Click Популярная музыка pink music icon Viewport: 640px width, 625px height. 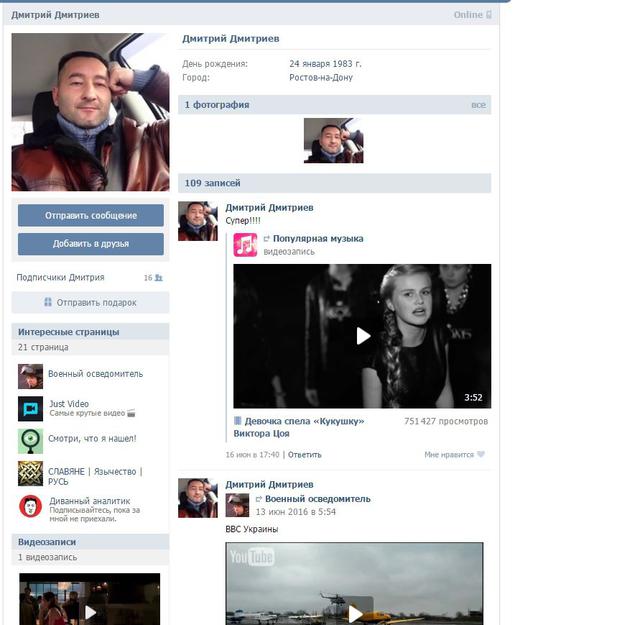click(x=245, y=245)
